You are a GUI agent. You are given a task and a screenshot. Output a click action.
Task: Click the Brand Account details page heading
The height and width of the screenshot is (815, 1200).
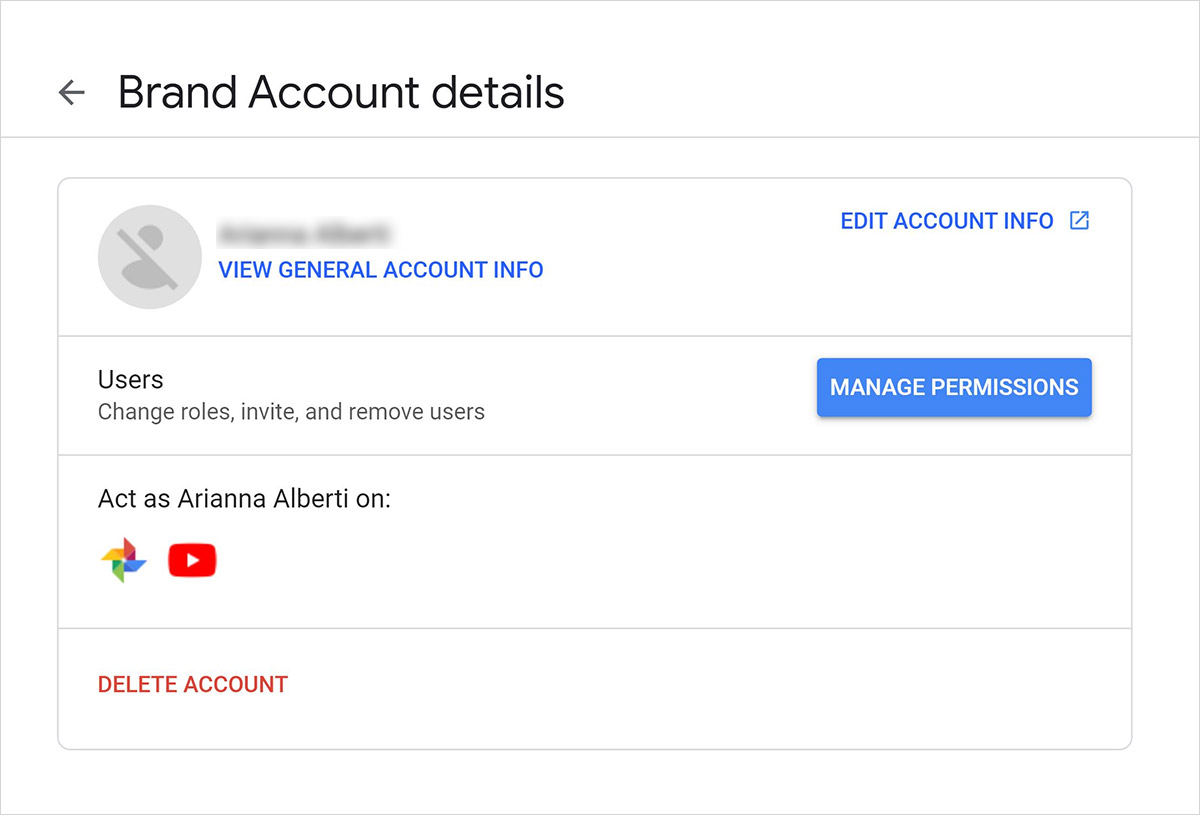click(x=341, y=93)
